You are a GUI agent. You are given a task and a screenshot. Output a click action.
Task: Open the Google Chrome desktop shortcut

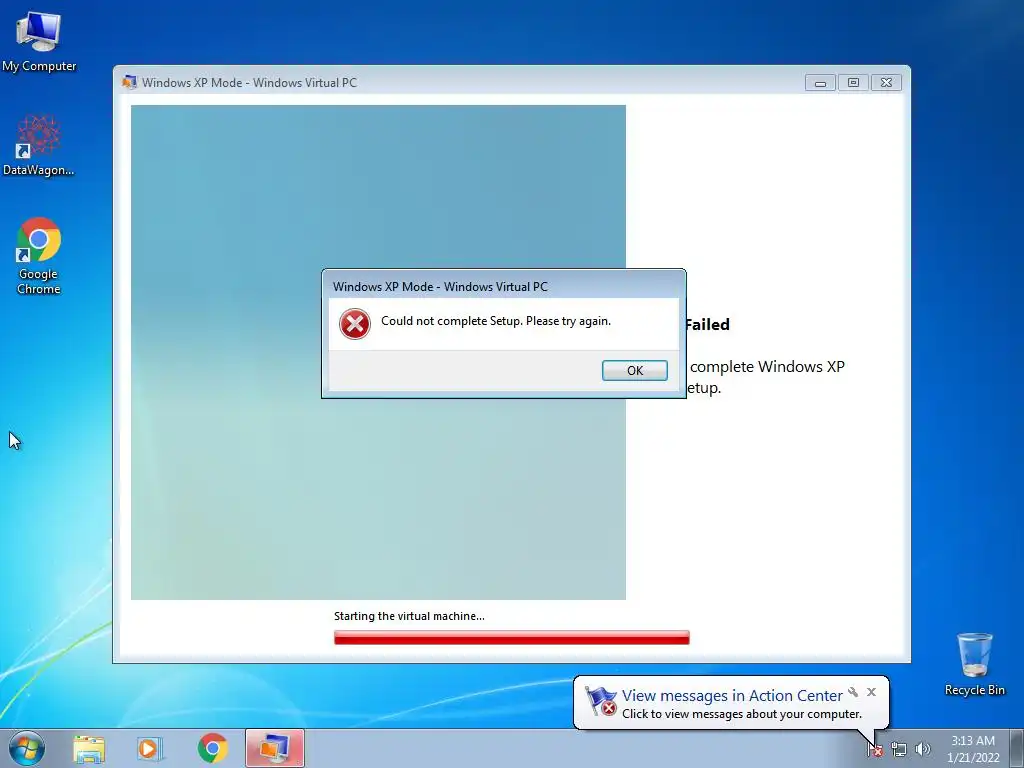pyautogui.click(x=39, y=256)
